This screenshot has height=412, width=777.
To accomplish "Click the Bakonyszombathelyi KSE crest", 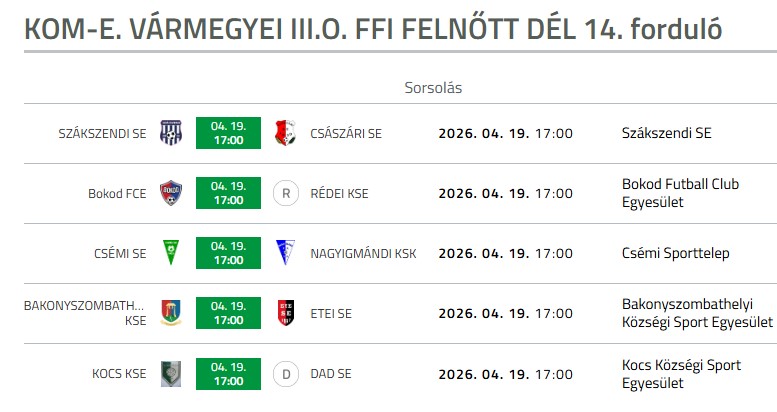I will [171, 313].
